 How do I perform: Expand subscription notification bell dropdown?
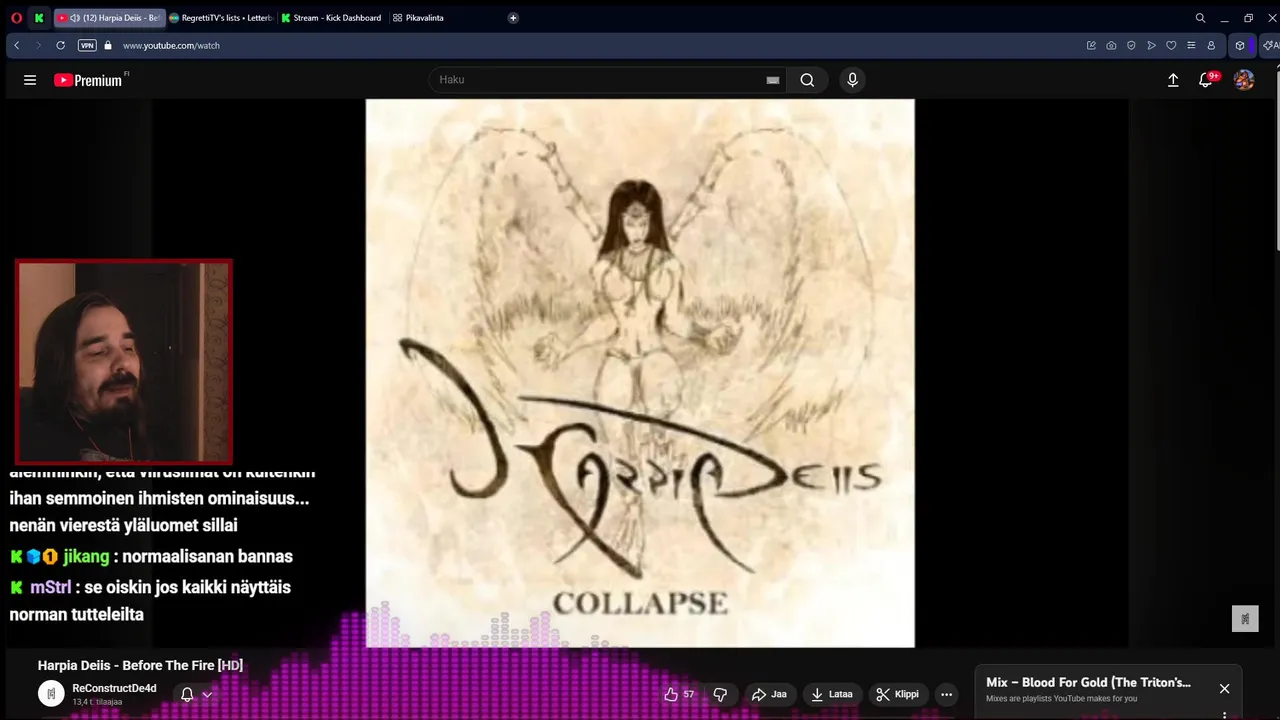[x=196, y=694]
